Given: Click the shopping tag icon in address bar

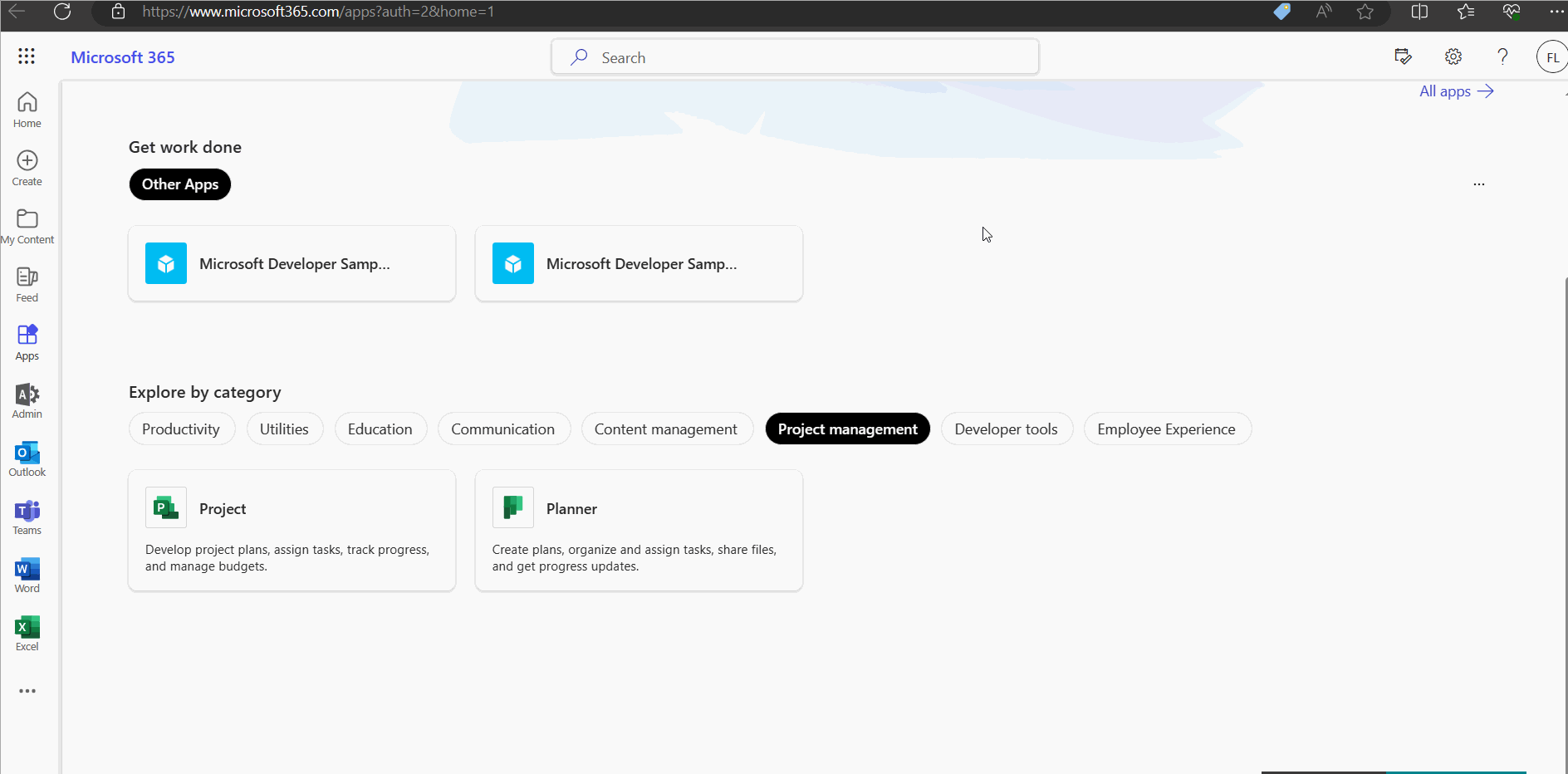Looking at the screenshot, I should pyautogui.click(x=1282, y=12).
